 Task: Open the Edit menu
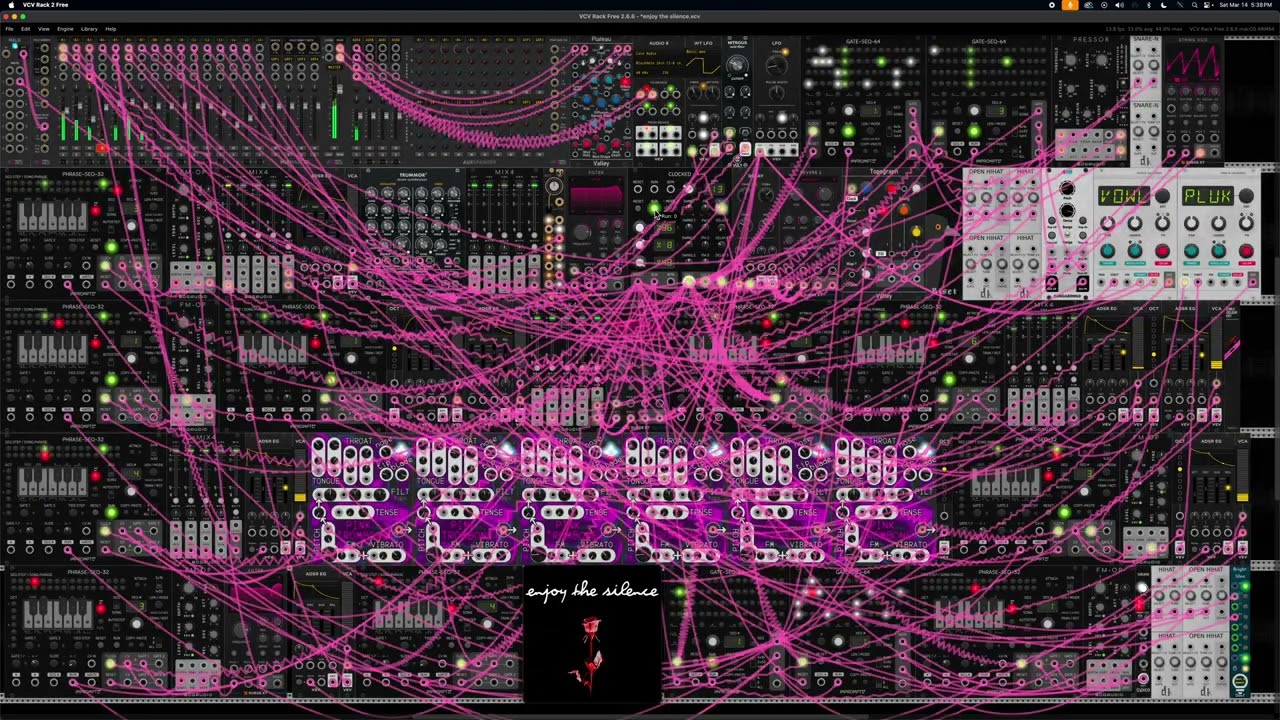click(26, 29)
